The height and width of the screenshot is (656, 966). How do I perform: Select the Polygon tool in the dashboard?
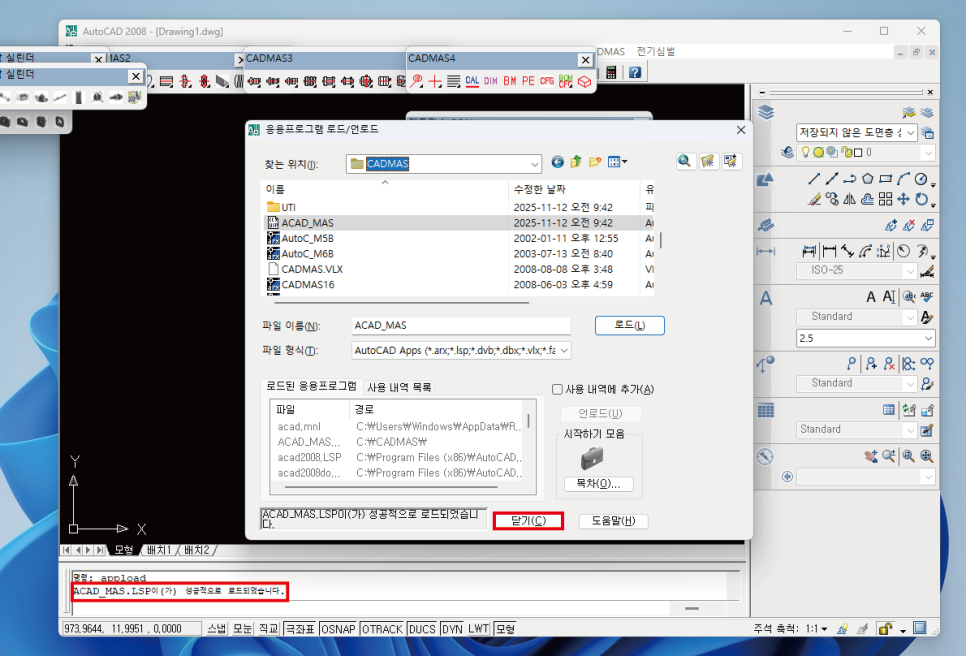pos(867,179)
